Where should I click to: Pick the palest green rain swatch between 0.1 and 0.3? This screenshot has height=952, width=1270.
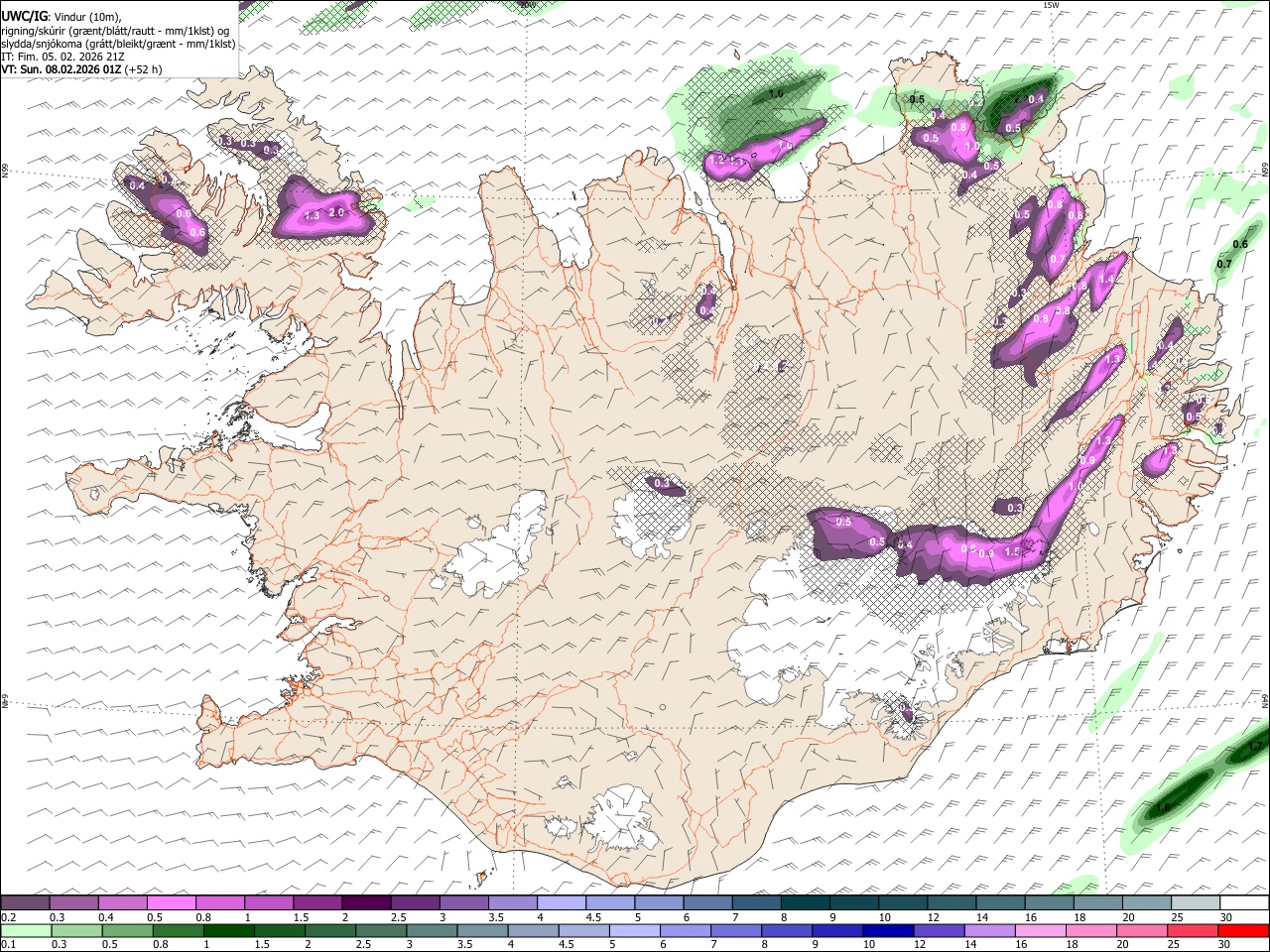pyautogui.click(x=26, y=930)
